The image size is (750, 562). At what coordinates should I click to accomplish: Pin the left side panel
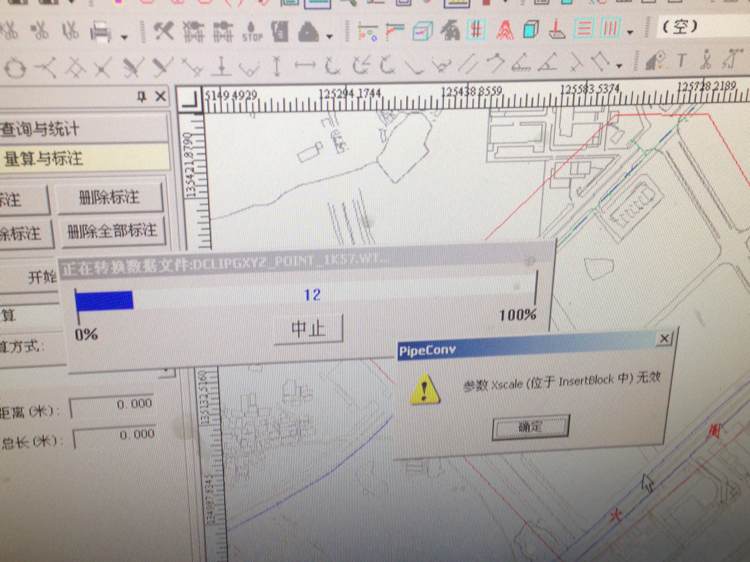pyautogui.click(x=142, y=97)
